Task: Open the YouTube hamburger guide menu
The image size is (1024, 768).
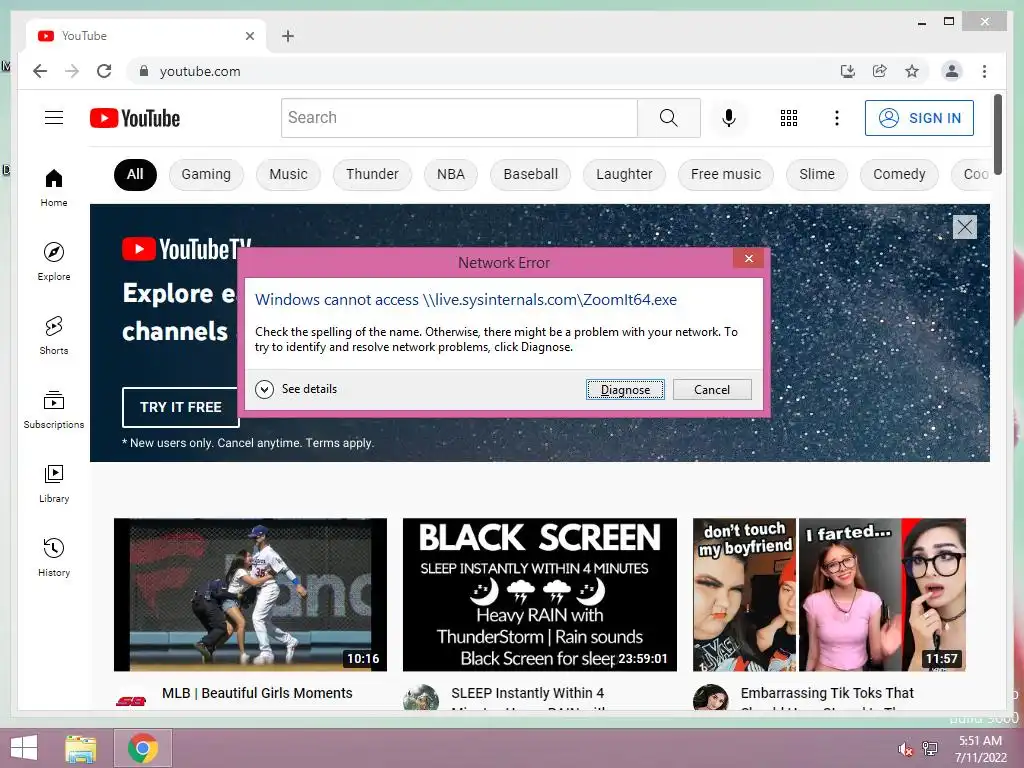Action: click(54, 118)
